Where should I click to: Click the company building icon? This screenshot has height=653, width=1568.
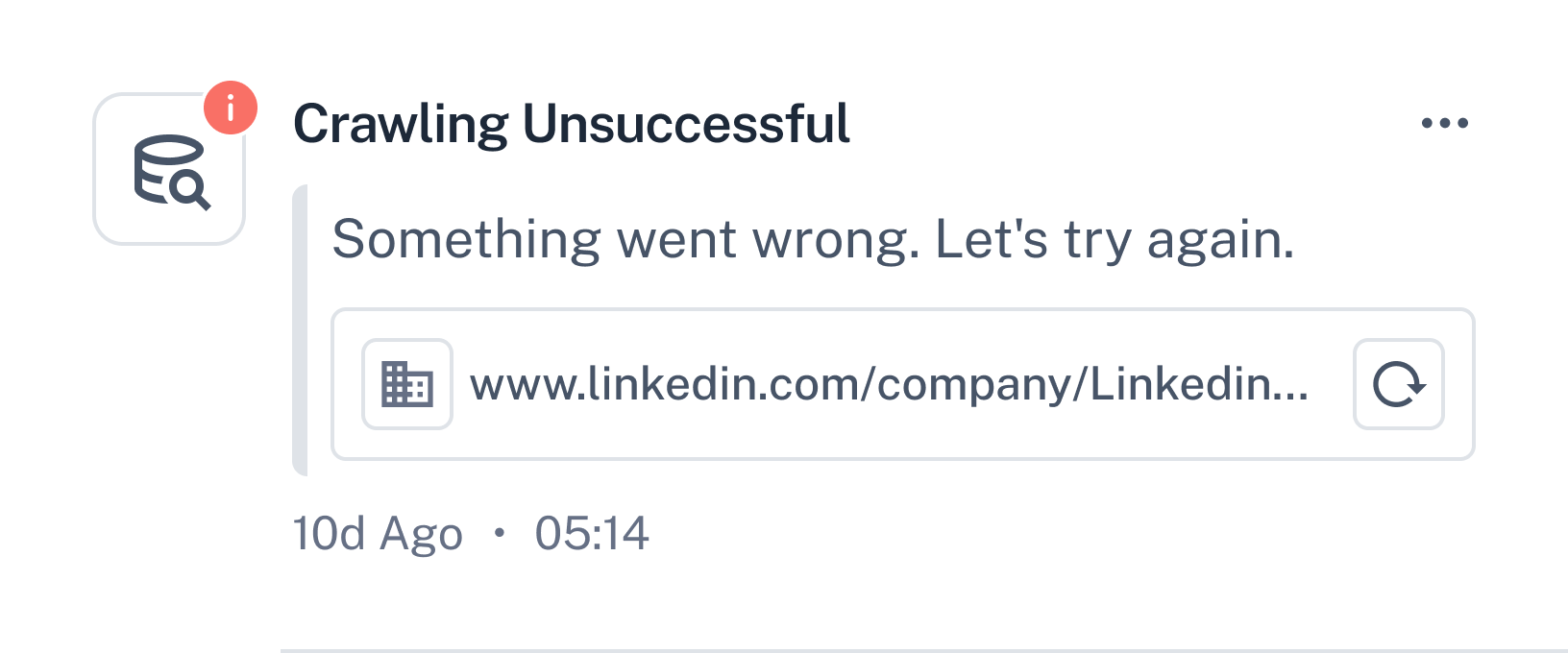click(x=407, y=384)
